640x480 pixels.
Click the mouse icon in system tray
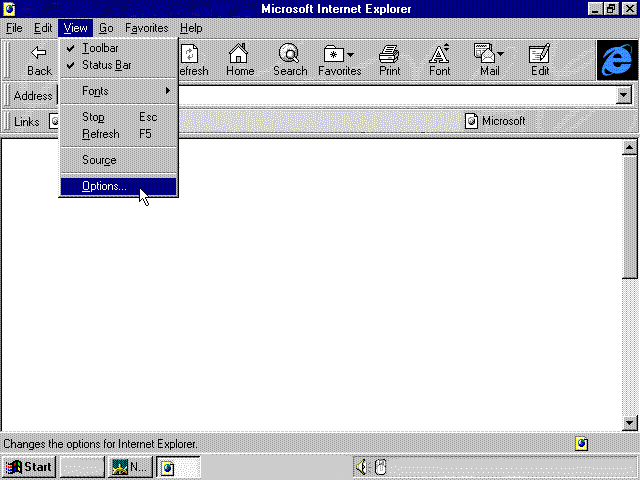(x=380, y=467)
